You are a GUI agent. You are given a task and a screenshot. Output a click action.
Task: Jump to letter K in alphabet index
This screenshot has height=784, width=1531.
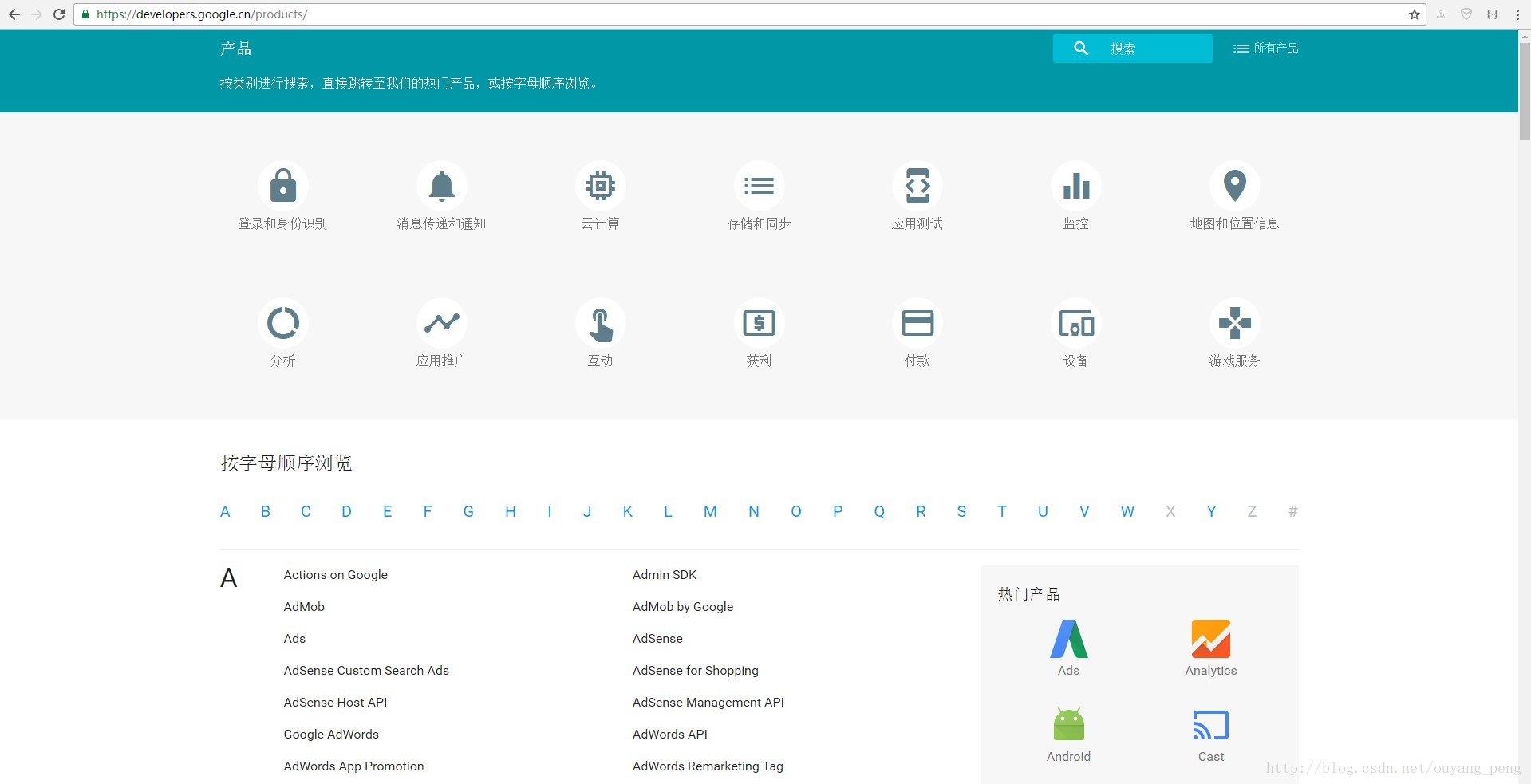pyautogui.click(x=628, y=512)
